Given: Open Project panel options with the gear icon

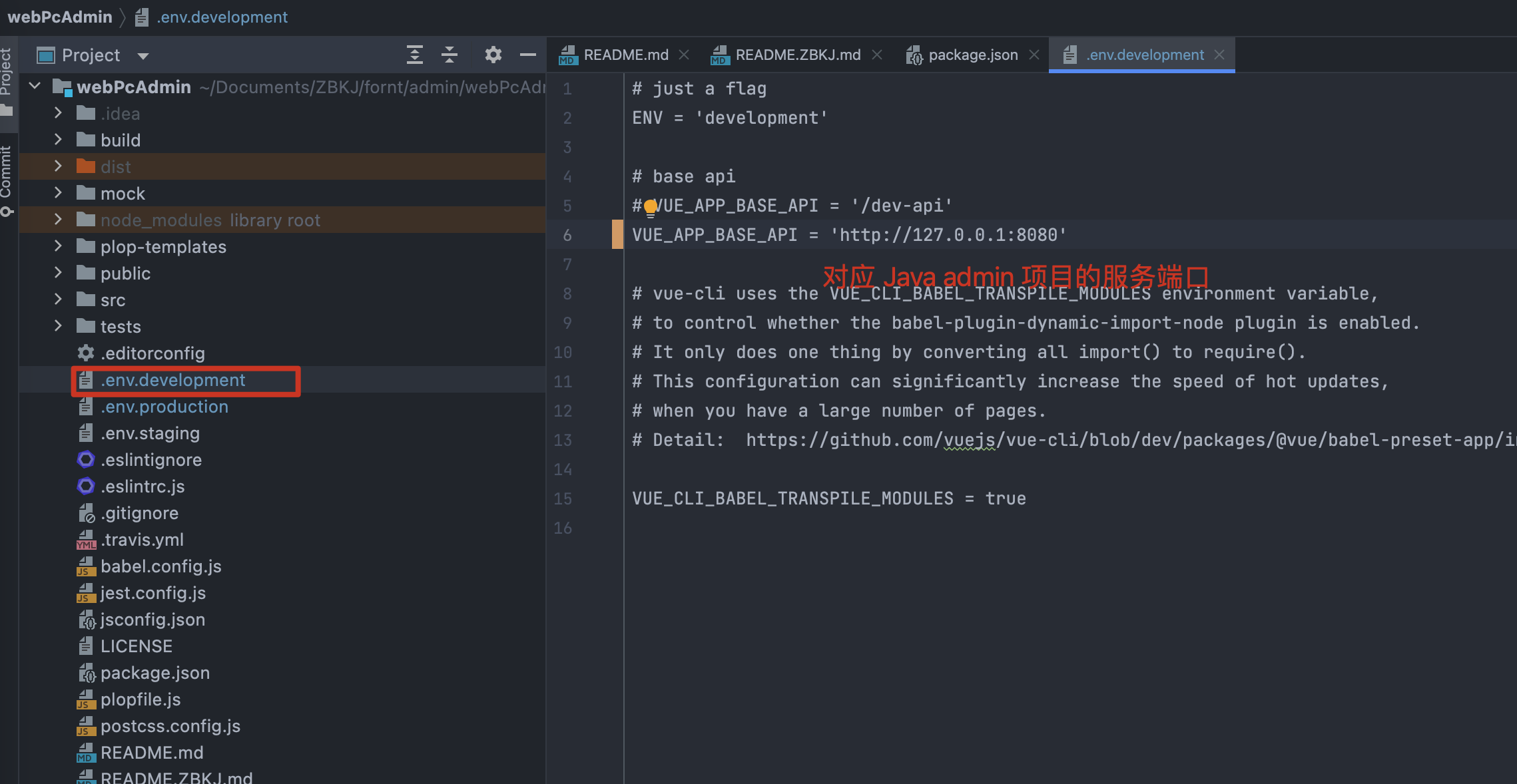Looking at the screenshot, I should (x=493, y=55).
